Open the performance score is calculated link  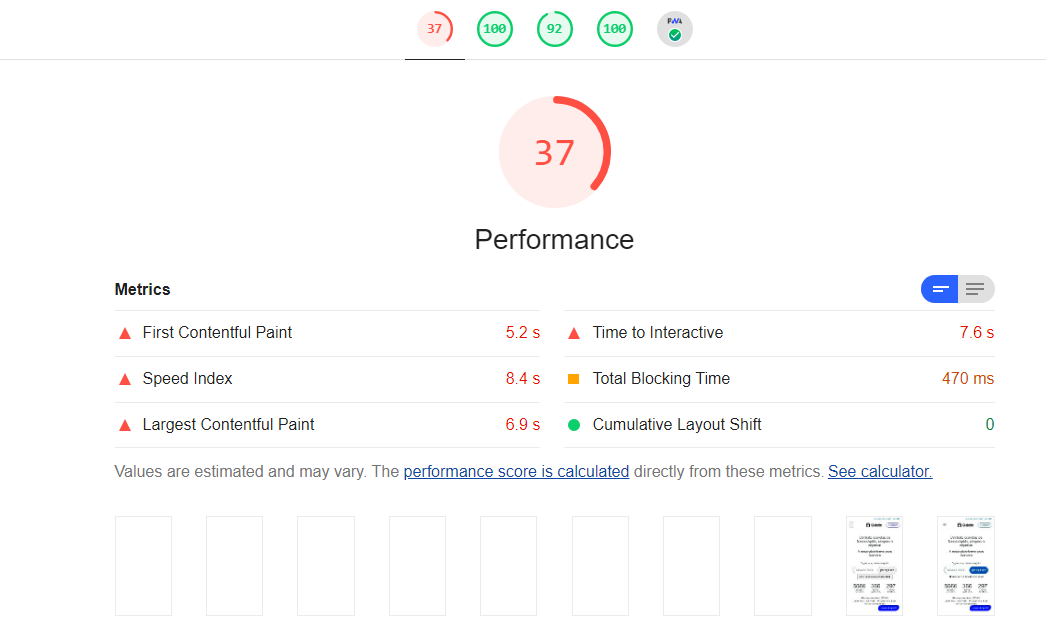pyautogui.click(x=516, y=471)
